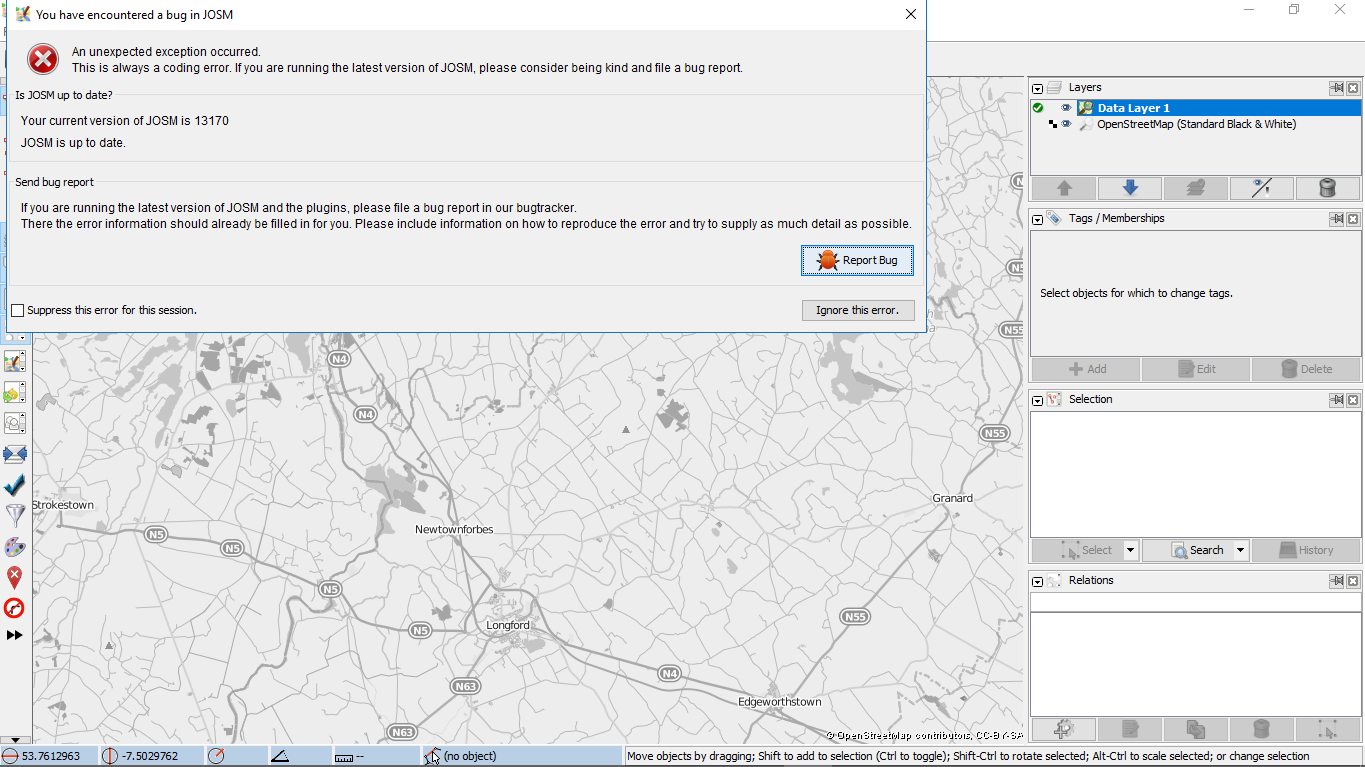
Task: Open the validator checkmark tool in sidebar
Action: coord(15,486)
